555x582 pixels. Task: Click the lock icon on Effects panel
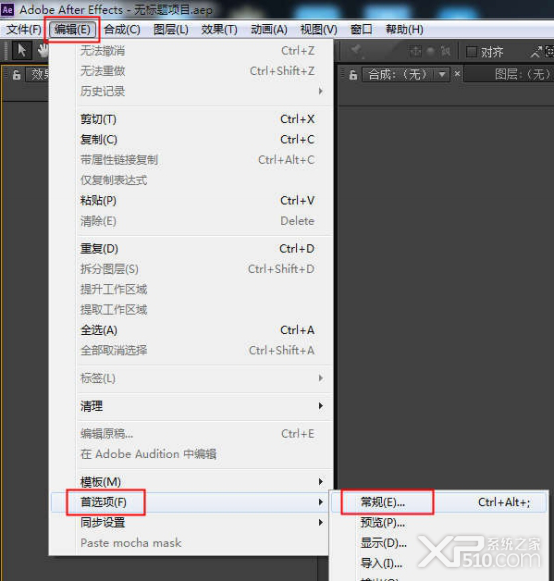[x=16, y=75]
